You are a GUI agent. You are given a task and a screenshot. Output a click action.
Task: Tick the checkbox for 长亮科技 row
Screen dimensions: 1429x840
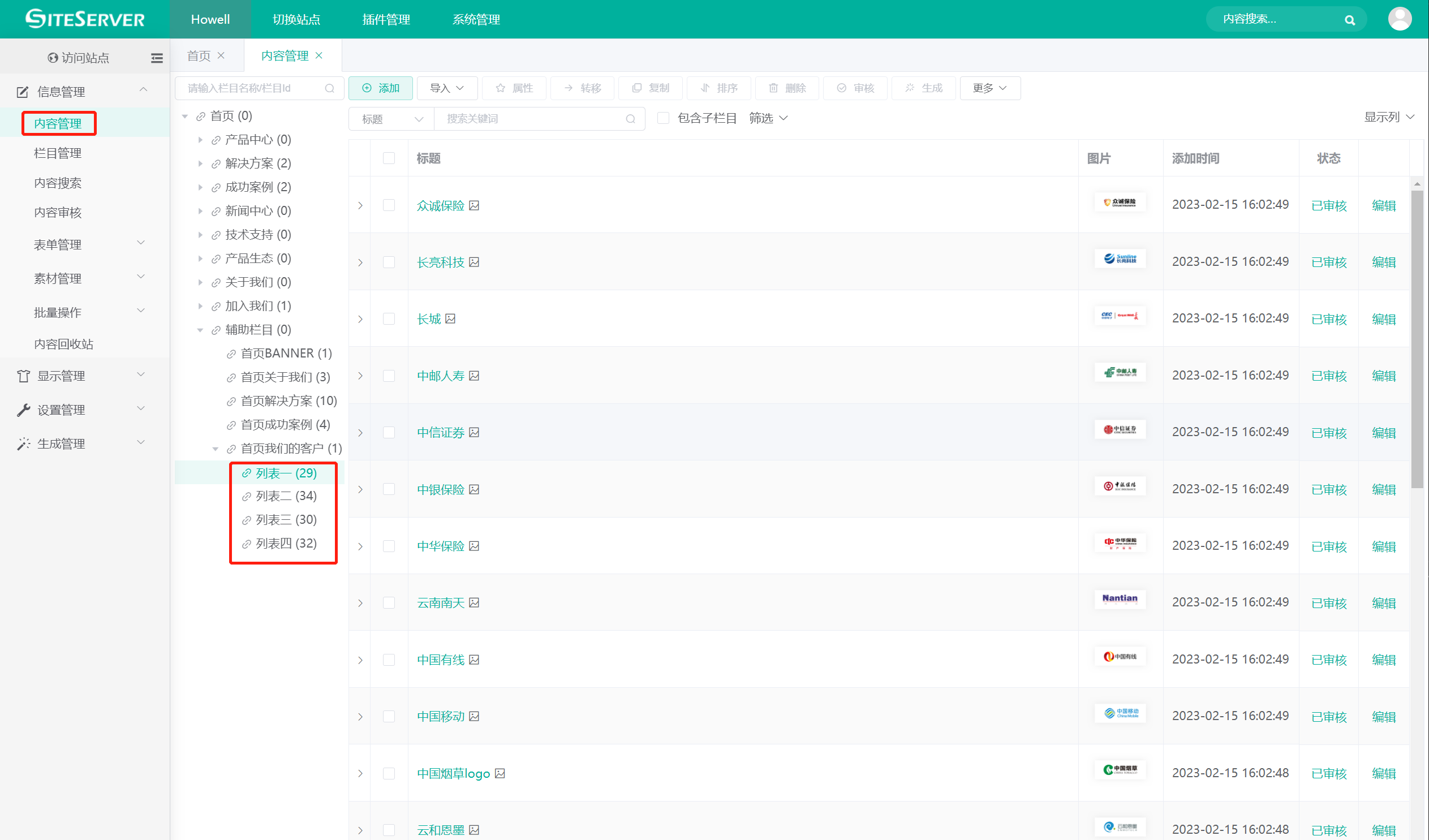pyautogui.click(x=389, y=262)
